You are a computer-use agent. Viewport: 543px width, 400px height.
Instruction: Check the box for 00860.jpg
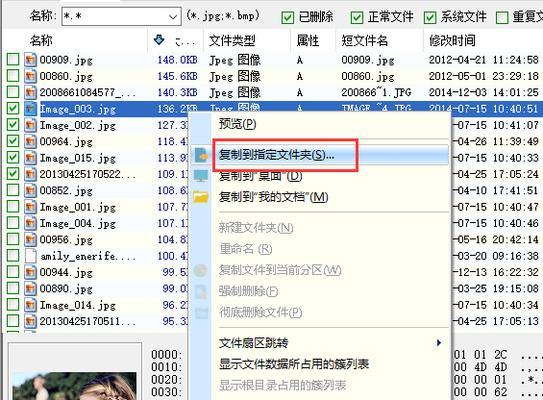pos(13,75)
